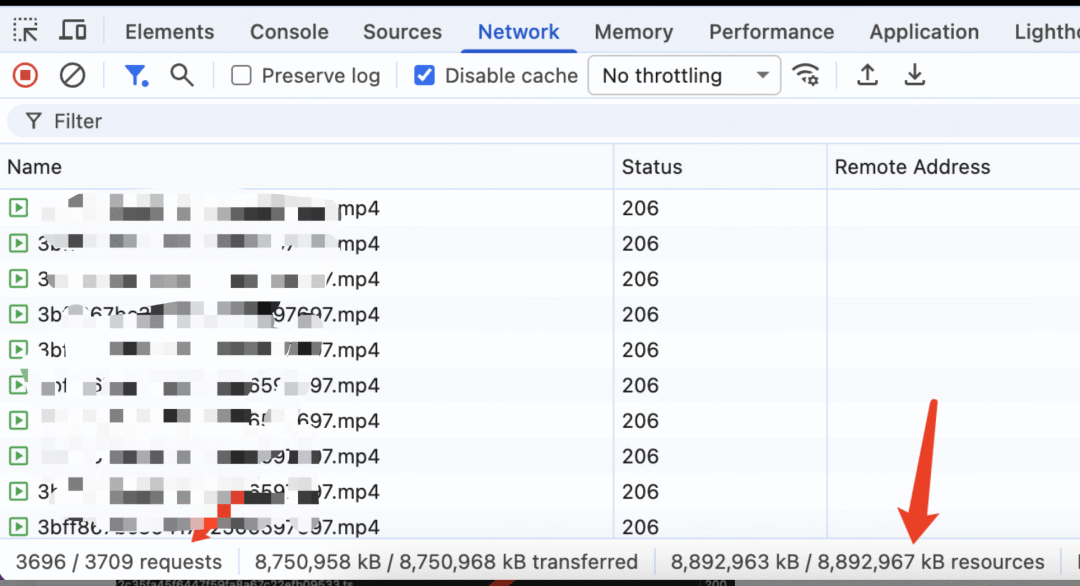Screen dimensions: 1080x586
Task: Sort by the Status column header
Action: point(720,167)
